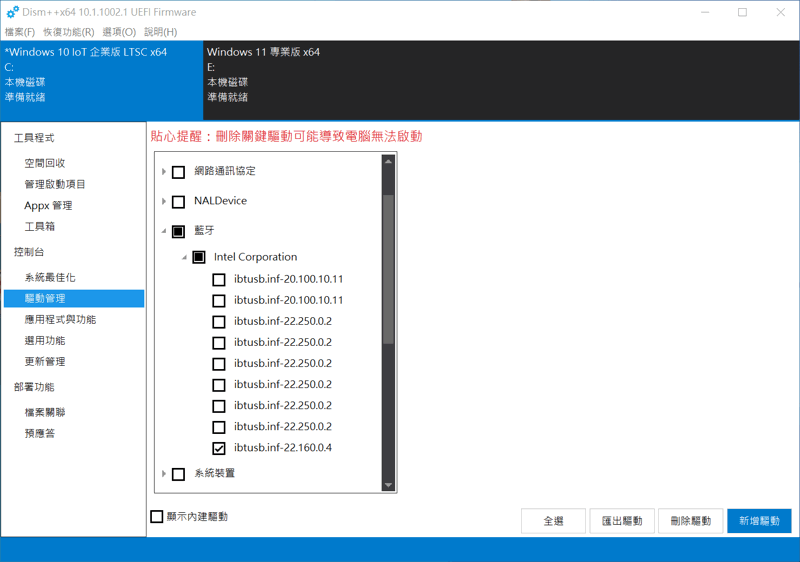Select the 系統裝置 label

(214, 473)
